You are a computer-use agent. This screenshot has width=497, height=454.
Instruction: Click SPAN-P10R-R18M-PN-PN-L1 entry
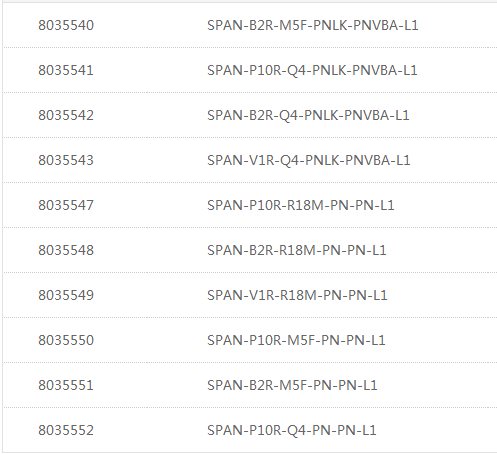point(301,205)
